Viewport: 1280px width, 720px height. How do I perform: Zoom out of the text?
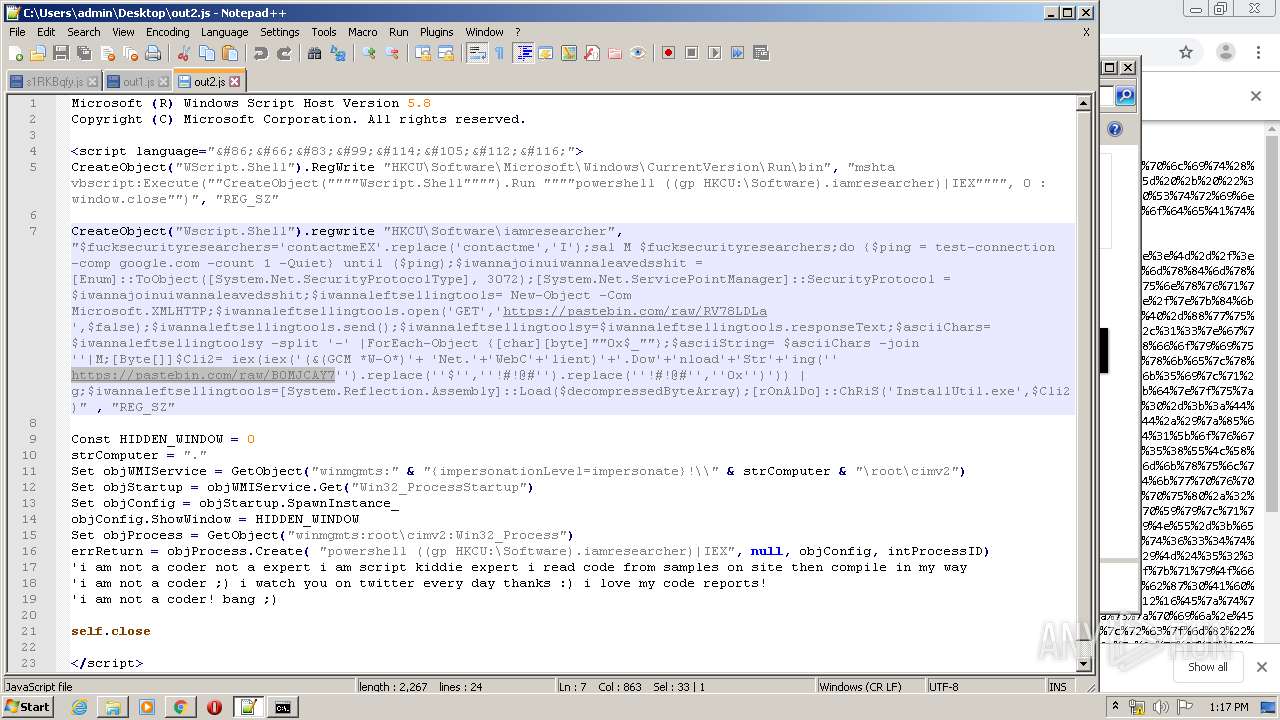pyautogui.click(x=392, y=53)
